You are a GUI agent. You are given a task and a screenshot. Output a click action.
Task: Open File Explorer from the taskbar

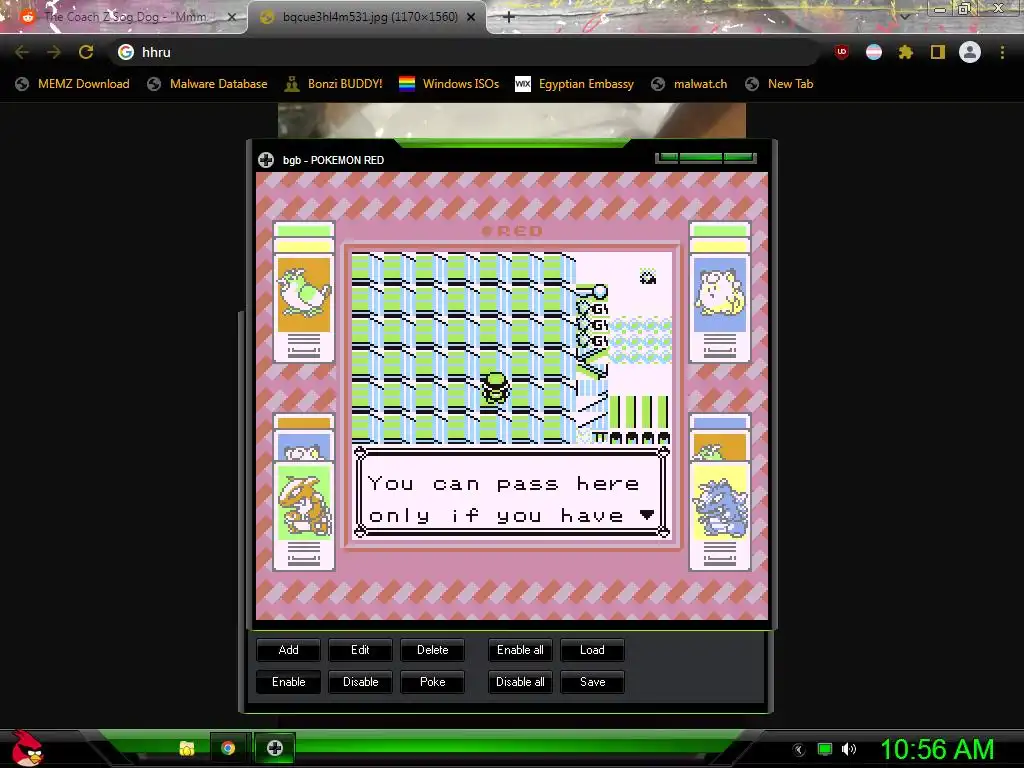coord(187,748)
